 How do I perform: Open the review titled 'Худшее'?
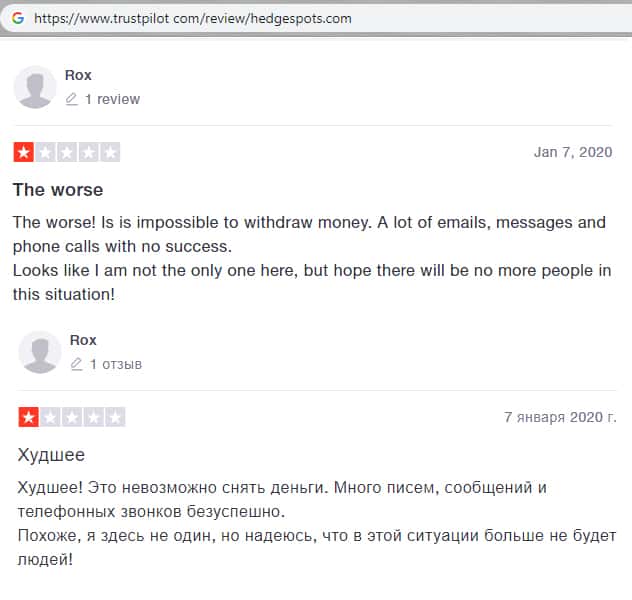(51, 455)
